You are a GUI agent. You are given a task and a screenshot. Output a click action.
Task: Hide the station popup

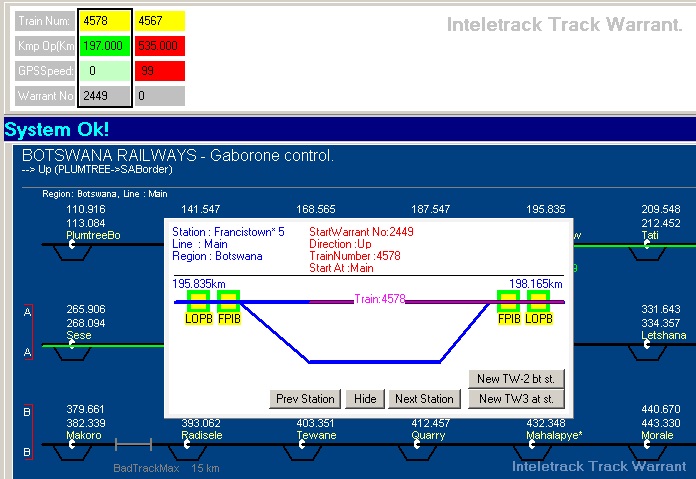pyautogui.click(x=365, y=399)
